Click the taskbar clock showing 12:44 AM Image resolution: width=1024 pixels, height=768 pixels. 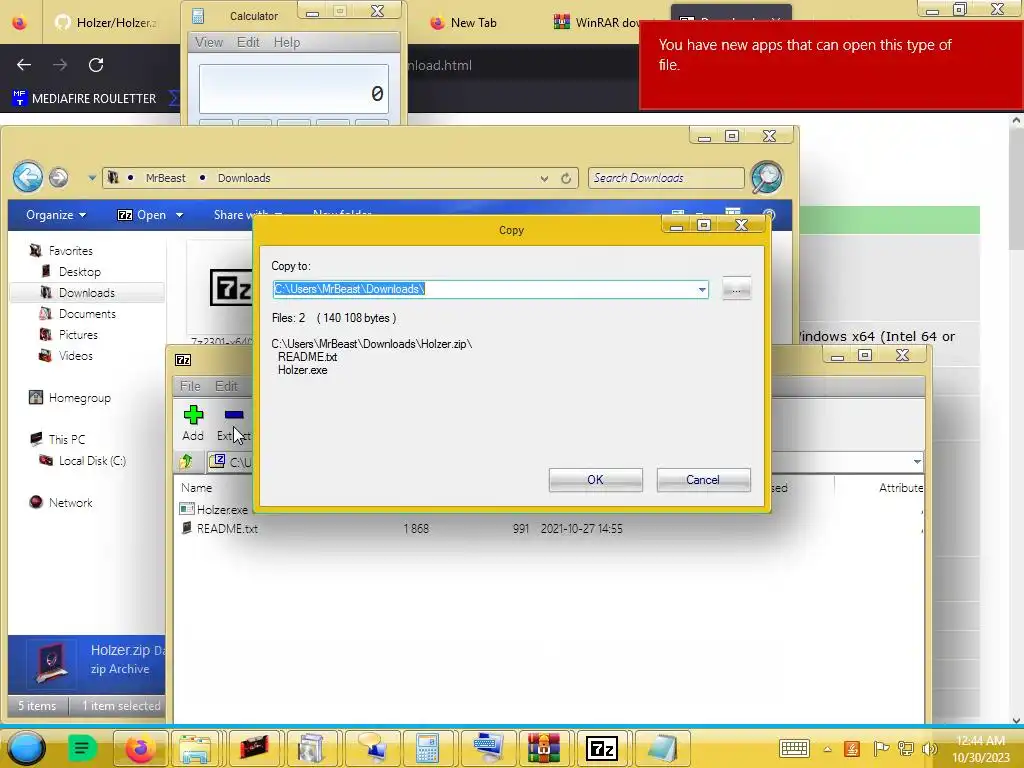tap(980, 749)
